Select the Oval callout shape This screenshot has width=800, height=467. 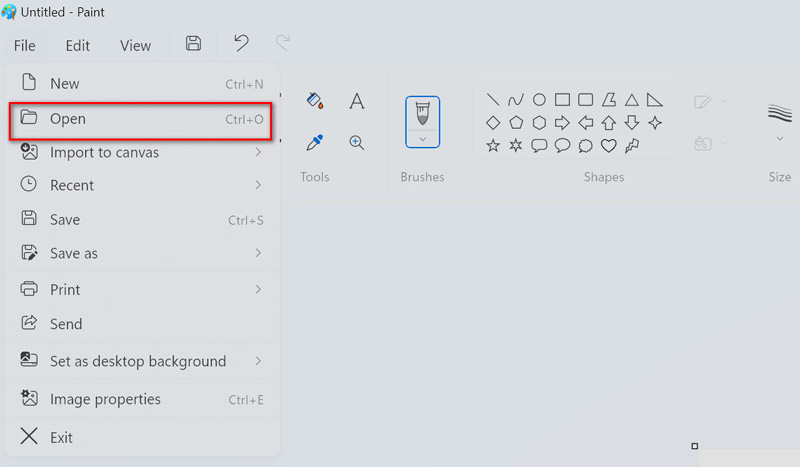point(562,145)
